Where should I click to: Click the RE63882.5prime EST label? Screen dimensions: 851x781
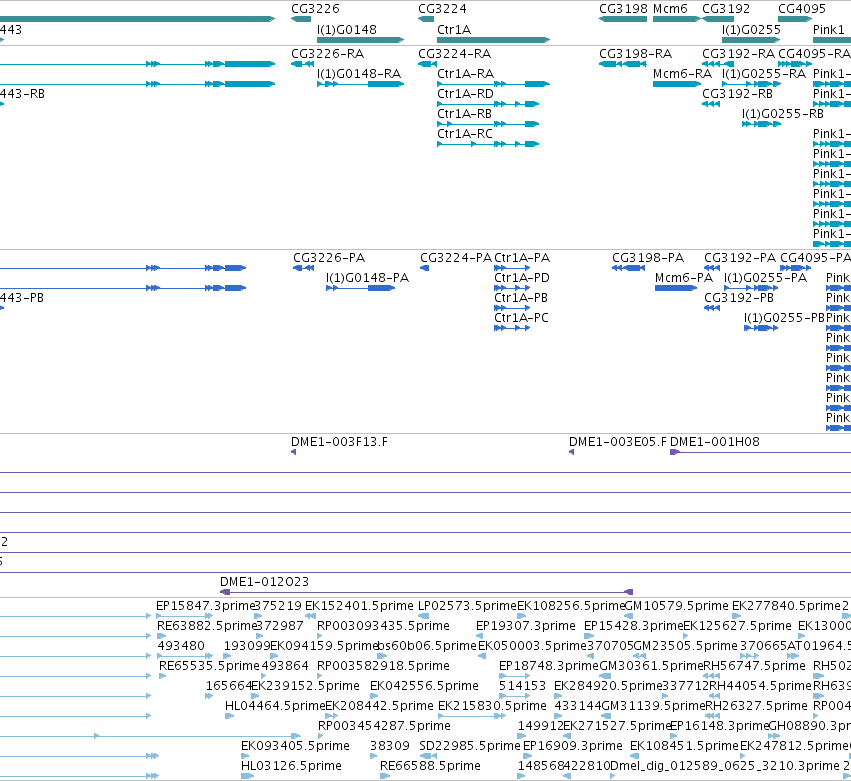click(206, 626)
